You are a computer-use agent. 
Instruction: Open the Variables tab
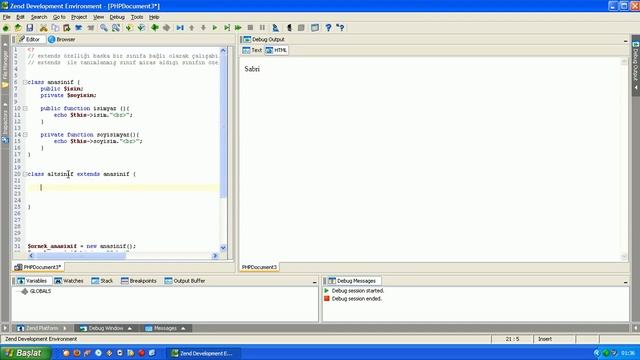point(32,281)
